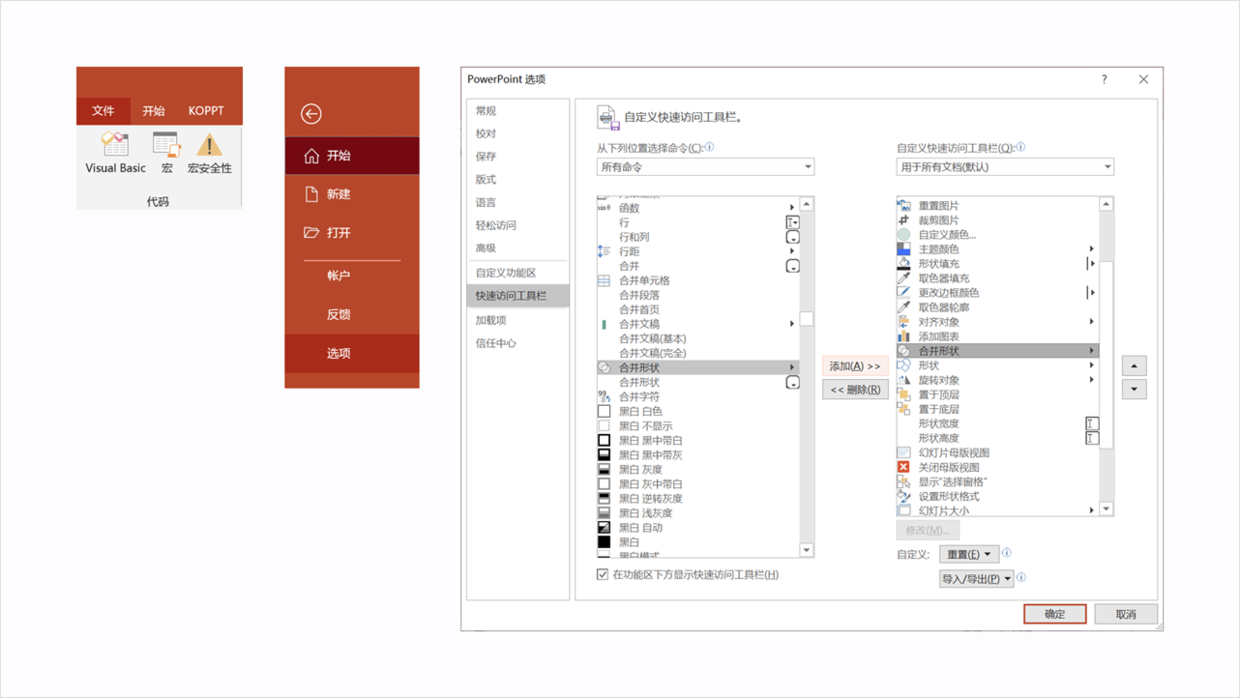Click the back arrow in the backstage menu

click(x=311, y=114)
